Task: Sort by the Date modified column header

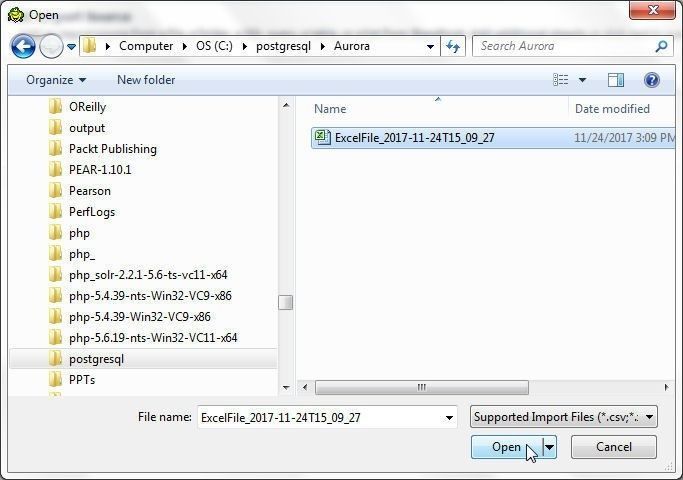Action: click(x=612, y=109)
